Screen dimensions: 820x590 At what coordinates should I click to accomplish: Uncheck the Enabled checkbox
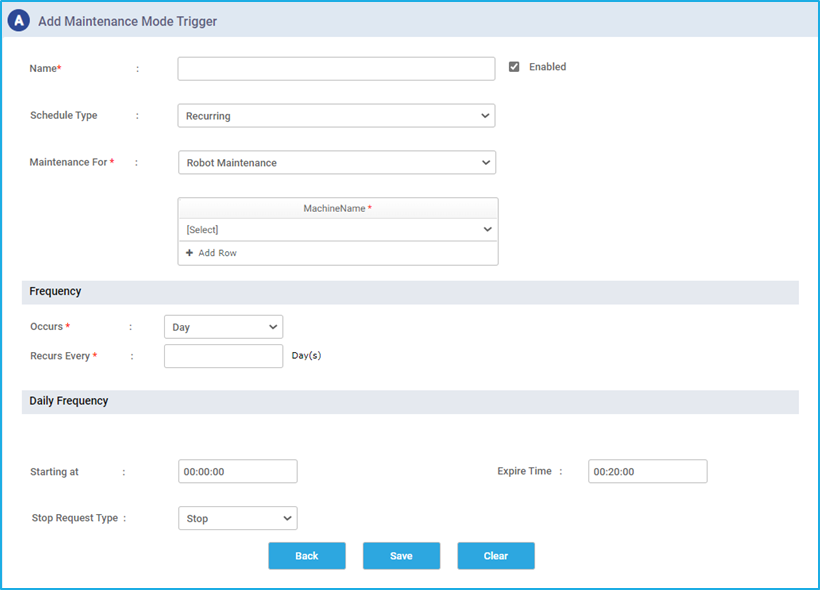(514, 67)
